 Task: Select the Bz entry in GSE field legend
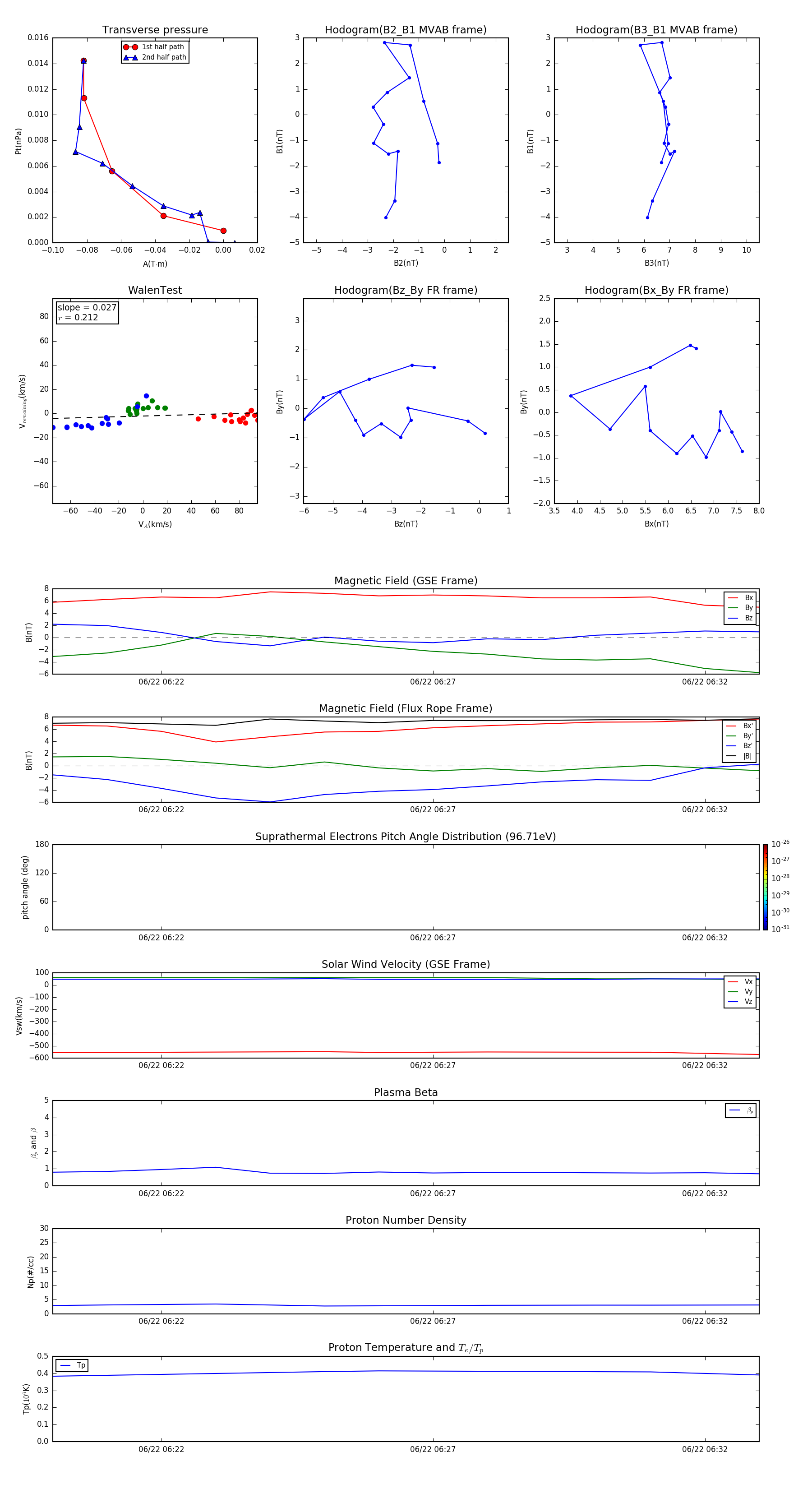point(740,618)
